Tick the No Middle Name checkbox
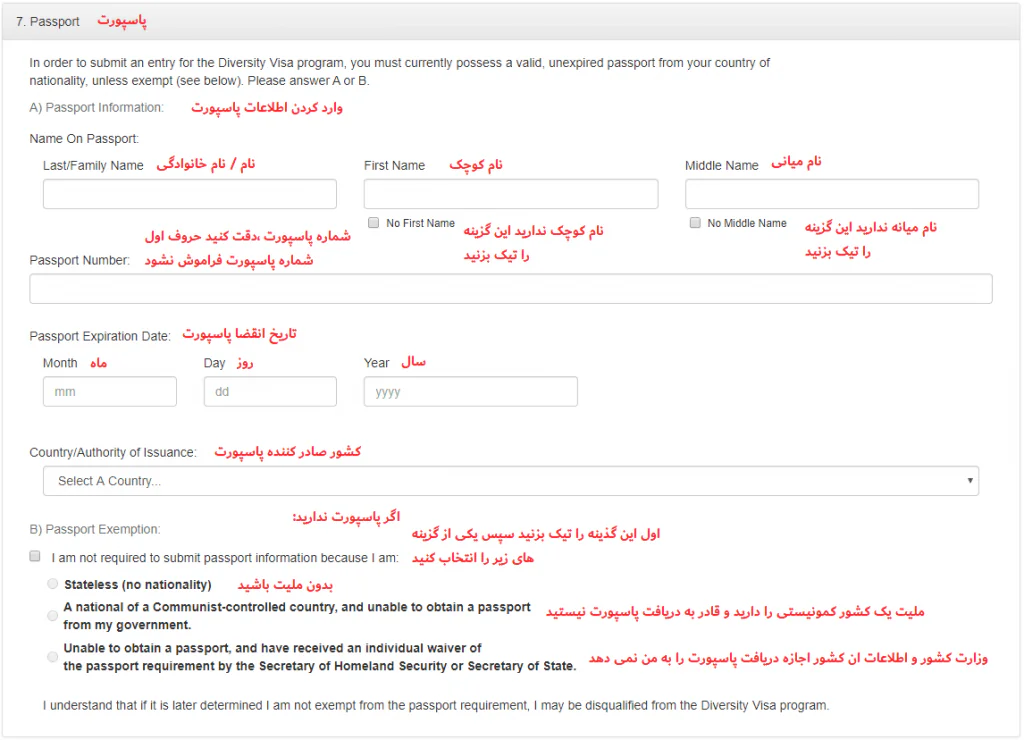 [x=695, y=223]
